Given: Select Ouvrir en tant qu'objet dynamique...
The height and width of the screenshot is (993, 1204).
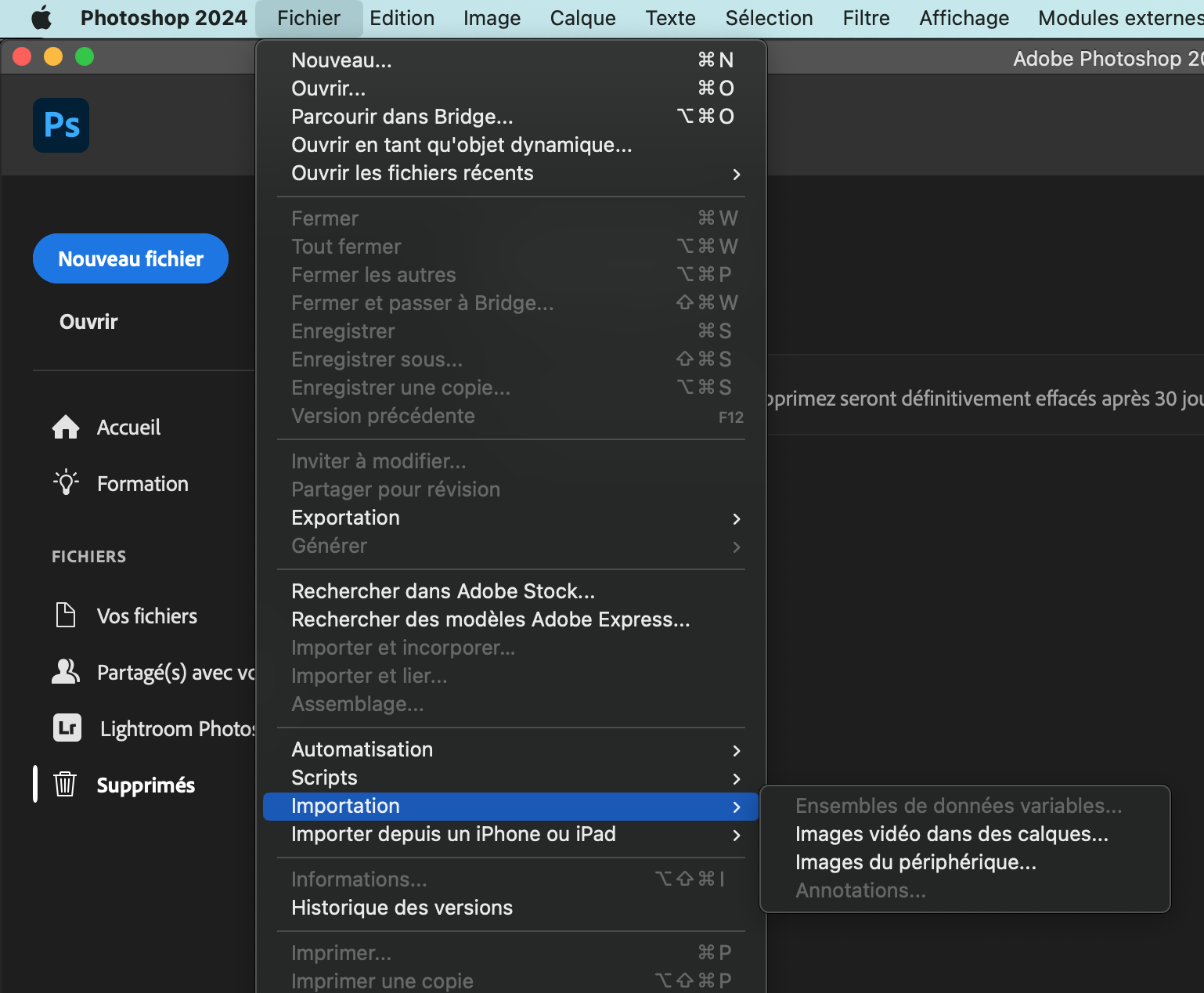Looking at the screenshot, I should click(x=511, y=145).
